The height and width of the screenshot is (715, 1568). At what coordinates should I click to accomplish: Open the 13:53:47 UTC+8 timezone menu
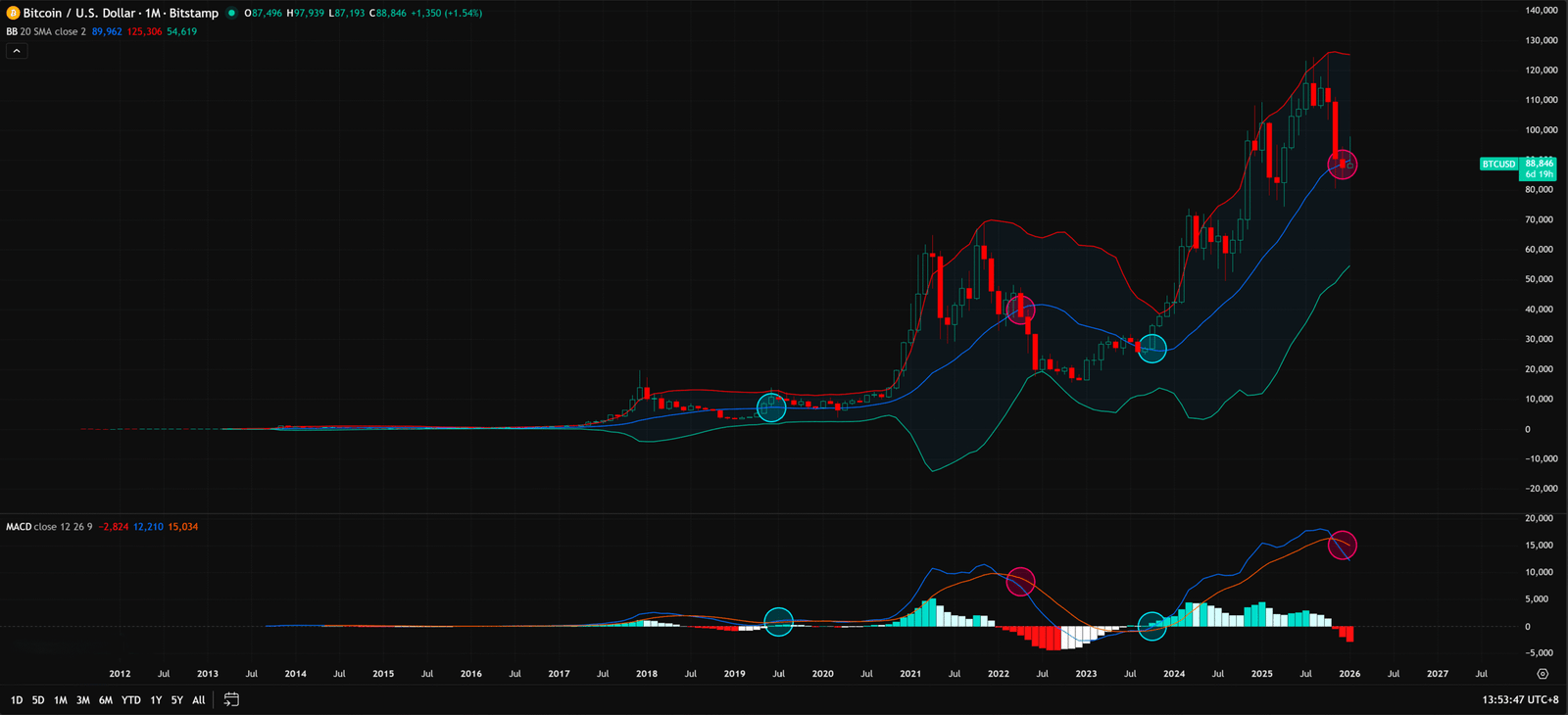(x=1520, y=699)
